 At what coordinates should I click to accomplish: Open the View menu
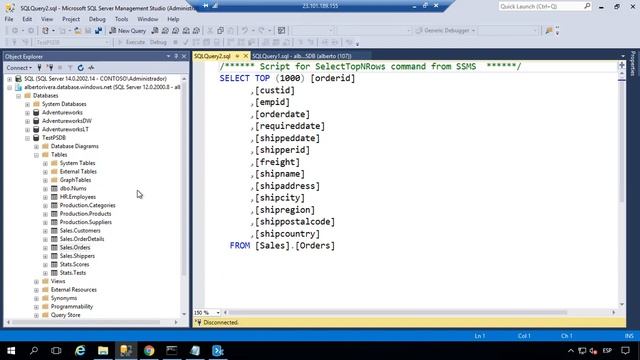[x=47, y=19]
